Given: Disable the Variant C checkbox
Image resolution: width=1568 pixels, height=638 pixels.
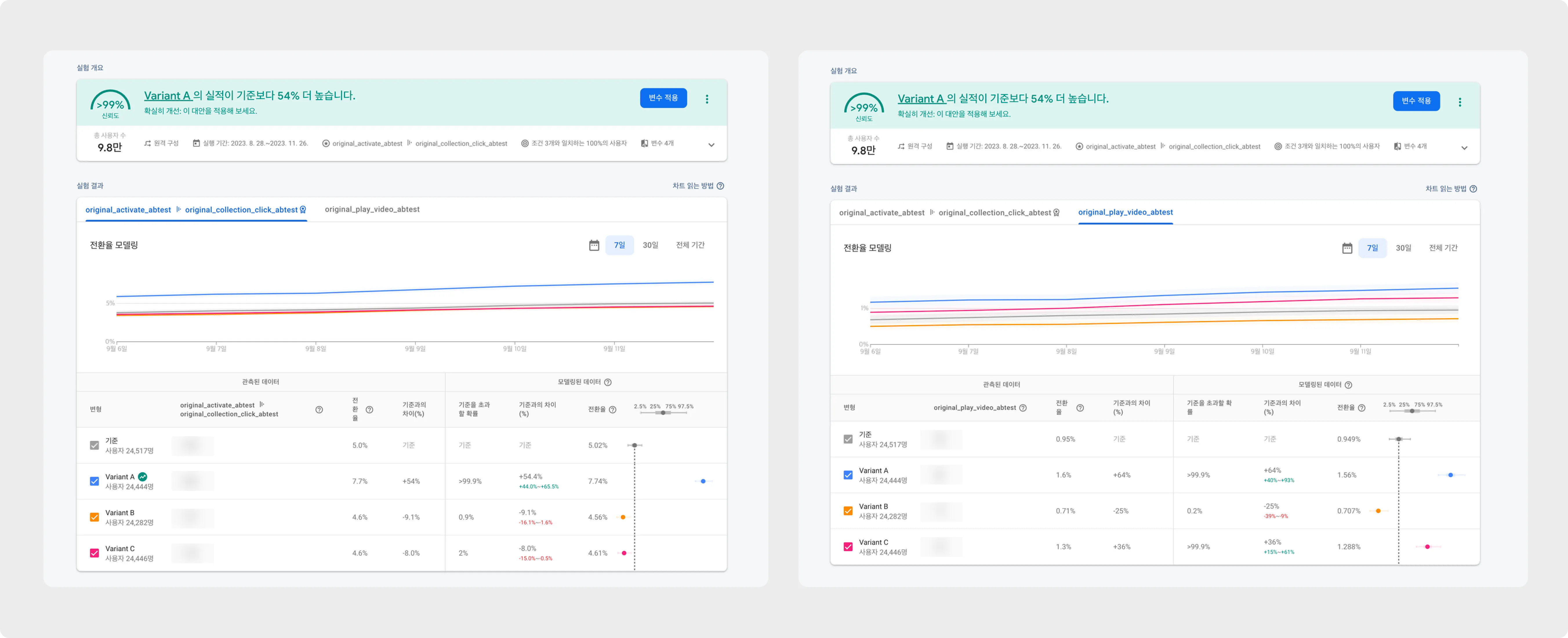Looking at the screenshot, I should click(x=94, y=552).
